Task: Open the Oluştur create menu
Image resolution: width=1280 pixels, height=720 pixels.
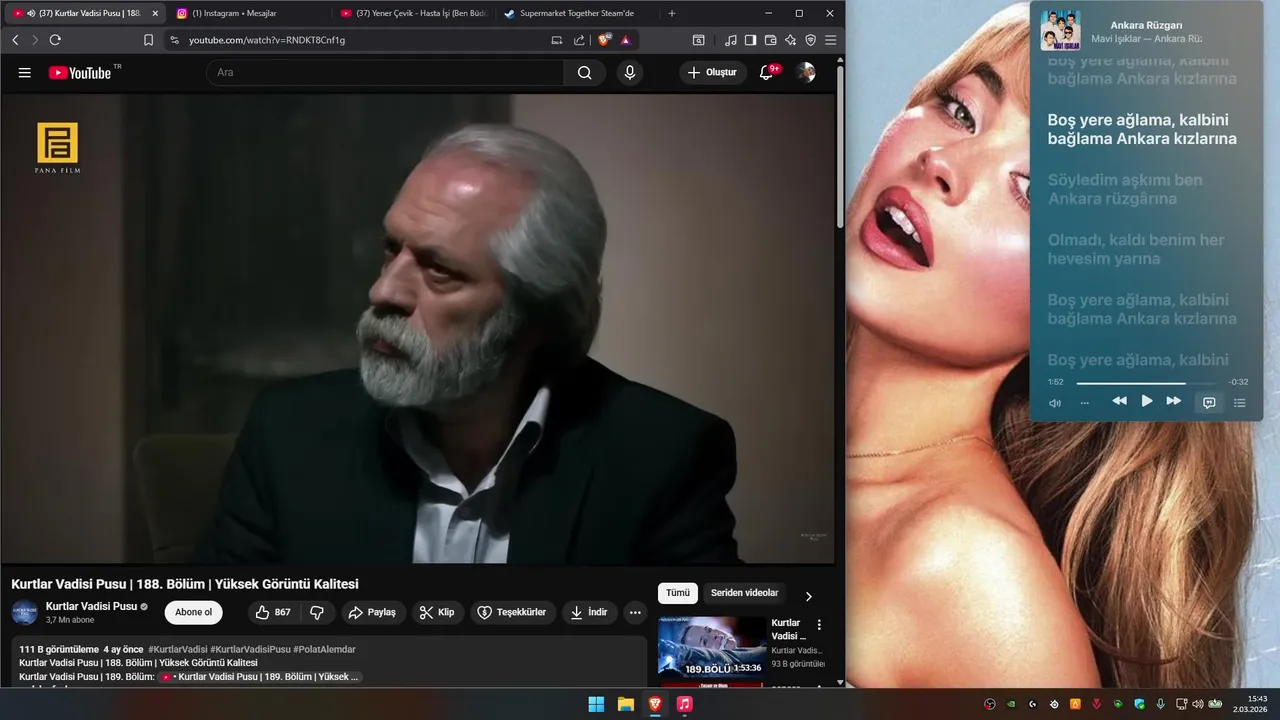Action: (713, 72)
